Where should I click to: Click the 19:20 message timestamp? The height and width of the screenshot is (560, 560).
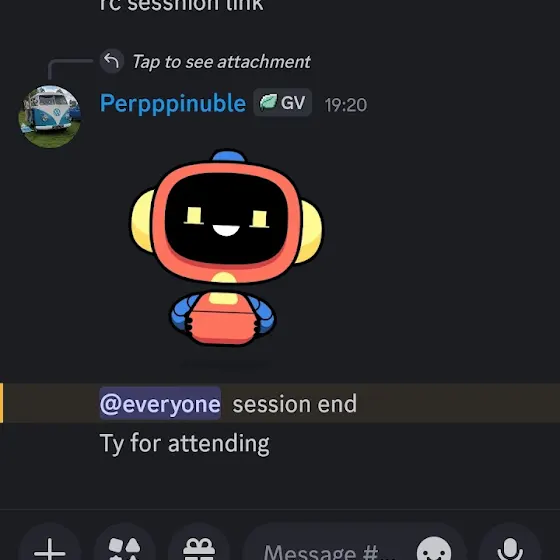[346, 105]
